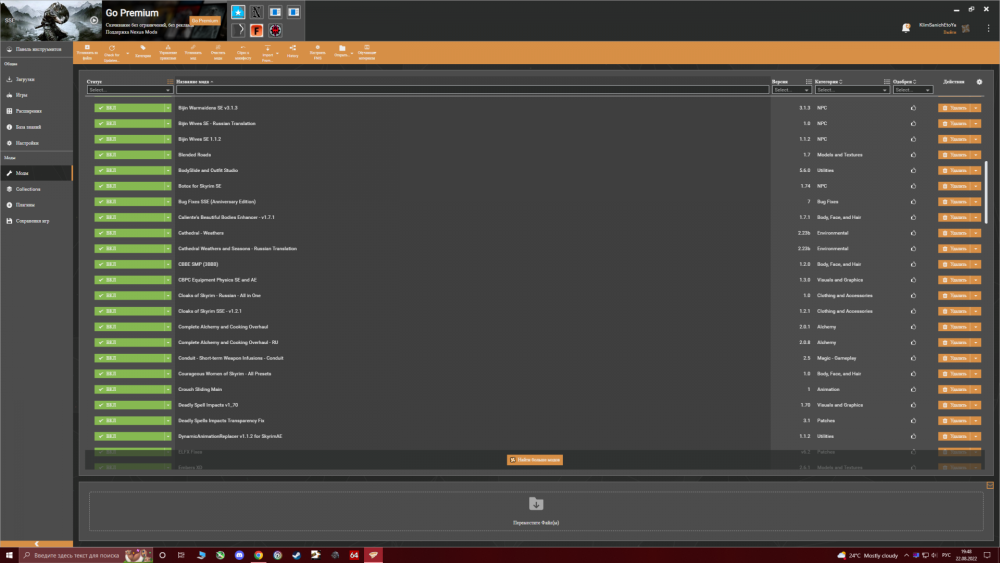Viewport: 1000px width, 563px height.
Task: Open Extensions in sidebar
Action: 36,111
